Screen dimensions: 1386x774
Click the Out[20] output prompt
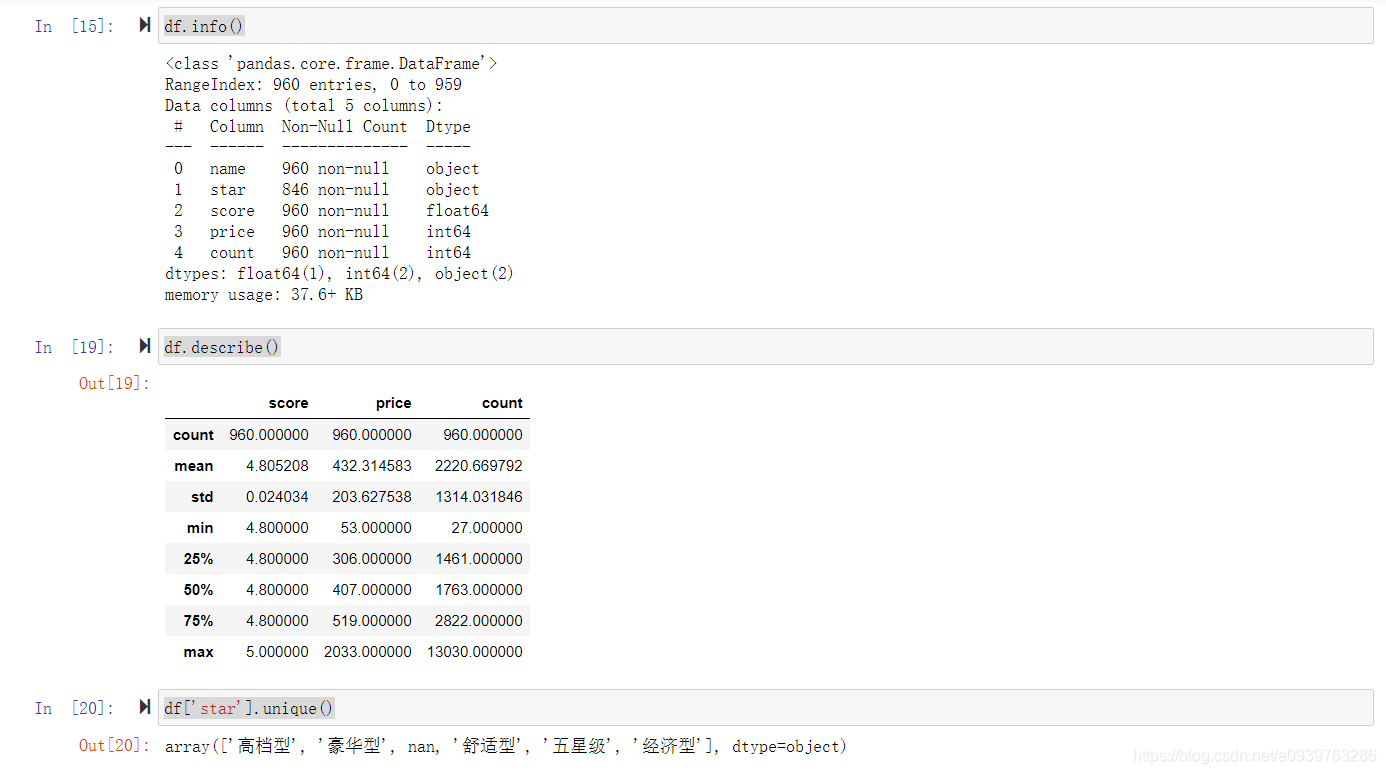point(114,745)
